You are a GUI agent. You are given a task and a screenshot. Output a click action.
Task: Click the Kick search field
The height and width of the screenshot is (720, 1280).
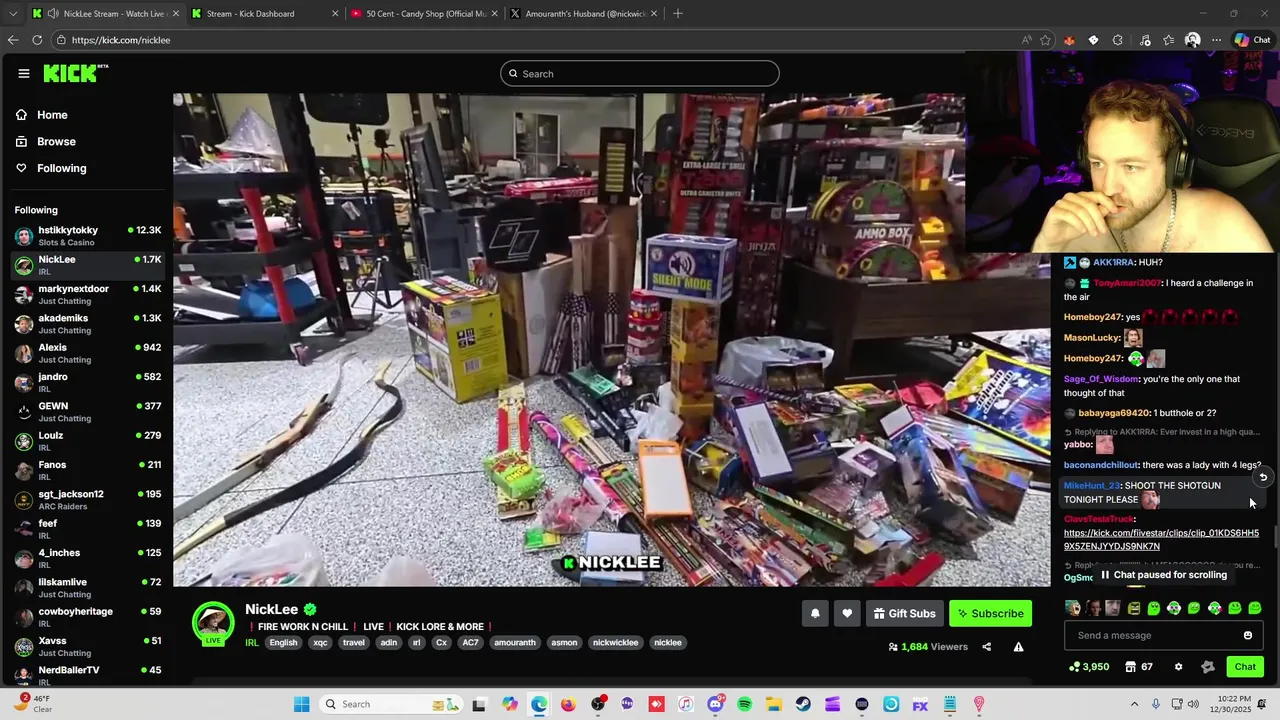(x=640, y=73)
